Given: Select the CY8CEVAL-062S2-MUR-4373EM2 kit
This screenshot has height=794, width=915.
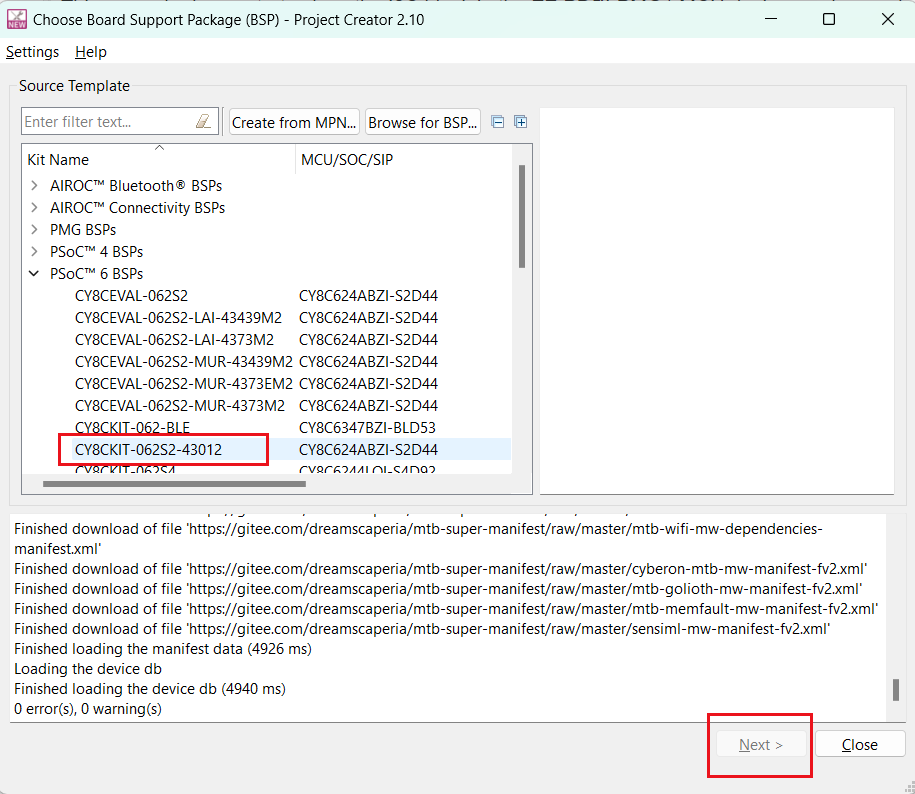Looking at the screenshot, I should point(183,384).
